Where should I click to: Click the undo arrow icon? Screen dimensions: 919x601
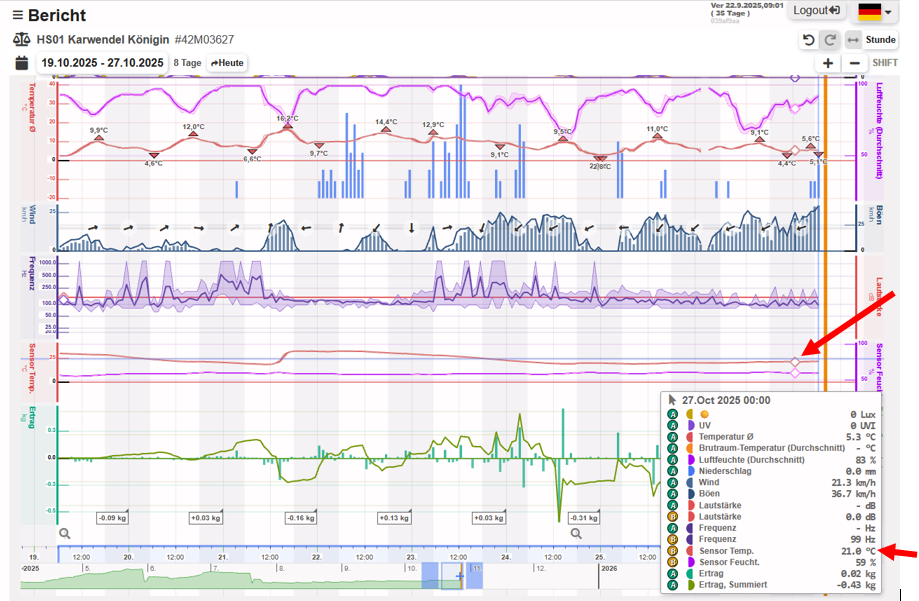(808, 40)
